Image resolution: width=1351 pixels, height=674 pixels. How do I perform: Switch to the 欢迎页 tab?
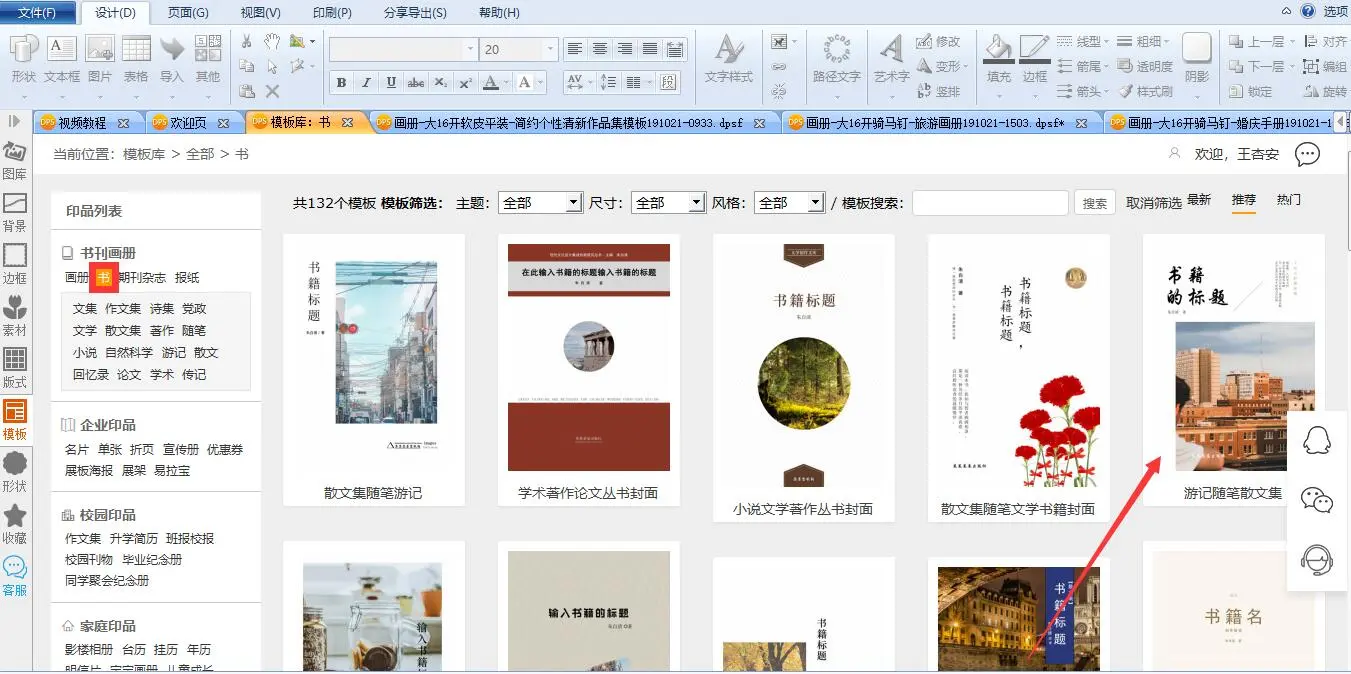(188, 123)
